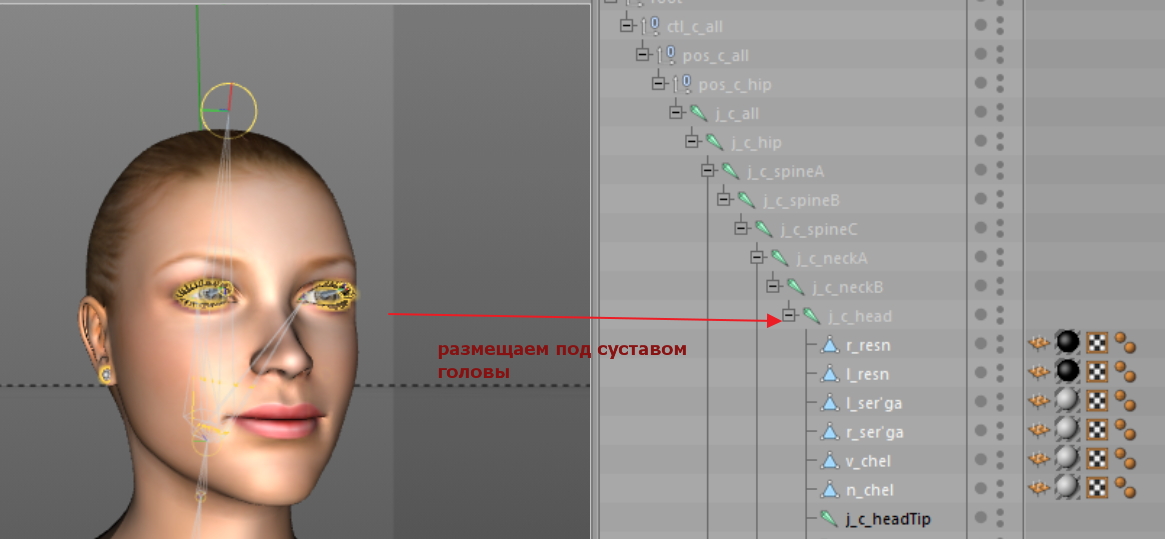The width and height of the screenshot is (1165, 539).
Task: Select the orange spheres tag on r_ser'ga
Action: pos(1125,432)
